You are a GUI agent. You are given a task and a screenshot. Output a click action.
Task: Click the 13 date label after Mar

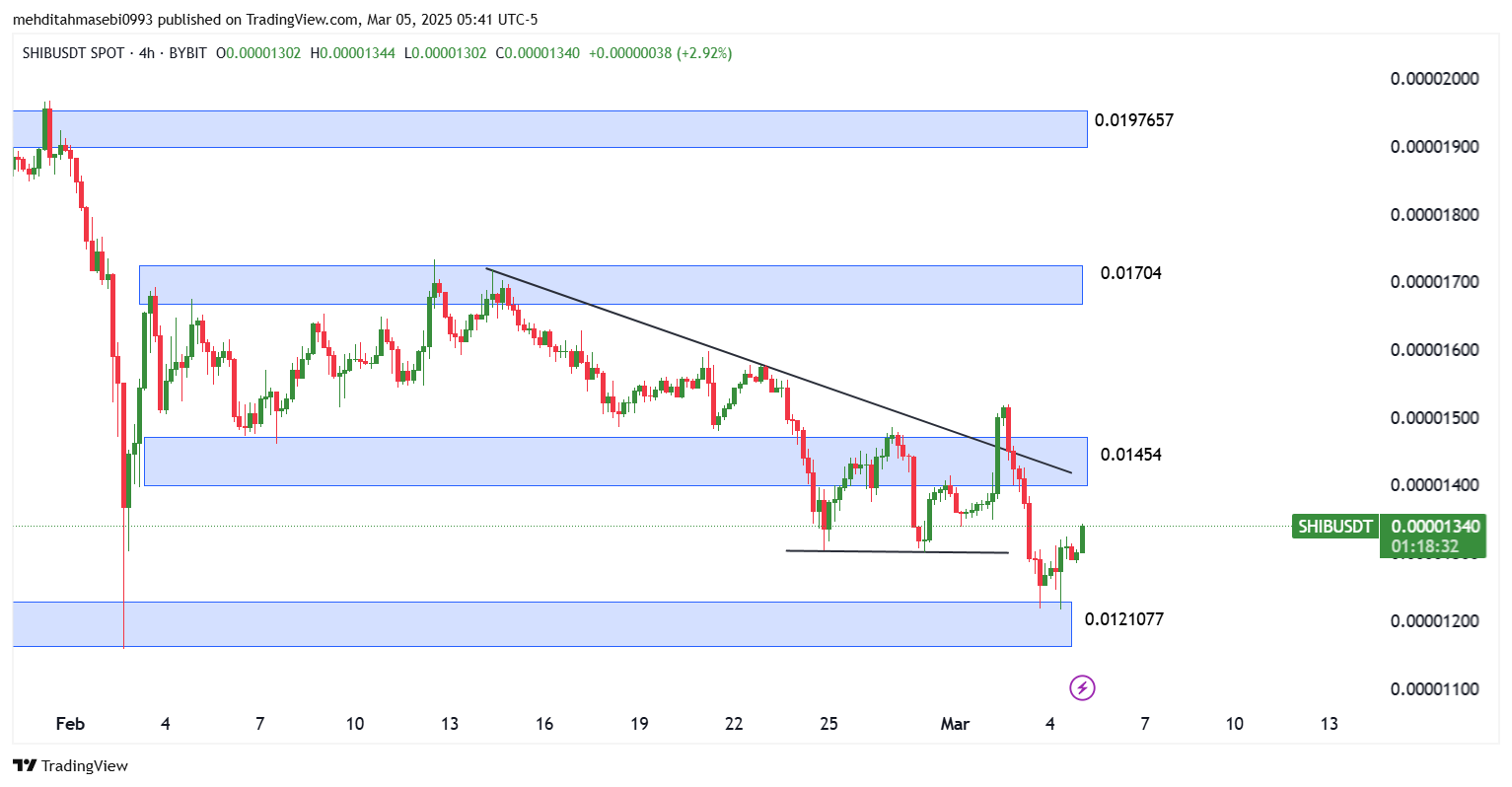tap(1329, 724)
